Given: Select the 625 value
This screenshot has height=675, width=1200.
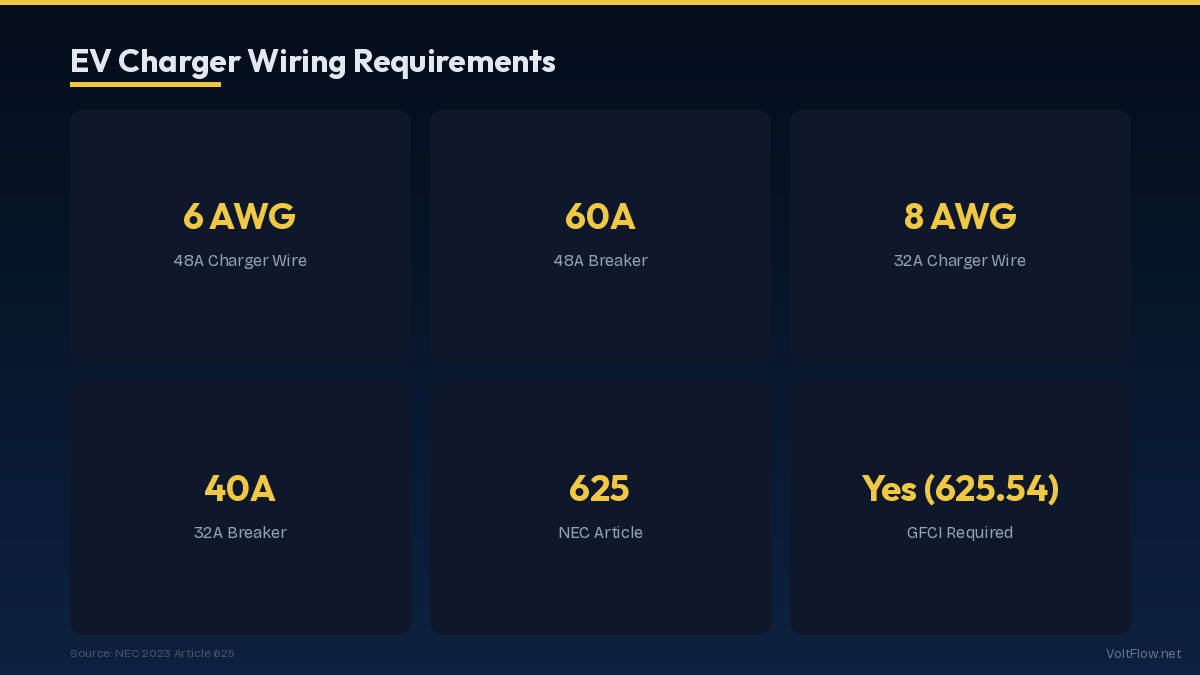Looking at the screenshot, I should click(x=600, y=488).
